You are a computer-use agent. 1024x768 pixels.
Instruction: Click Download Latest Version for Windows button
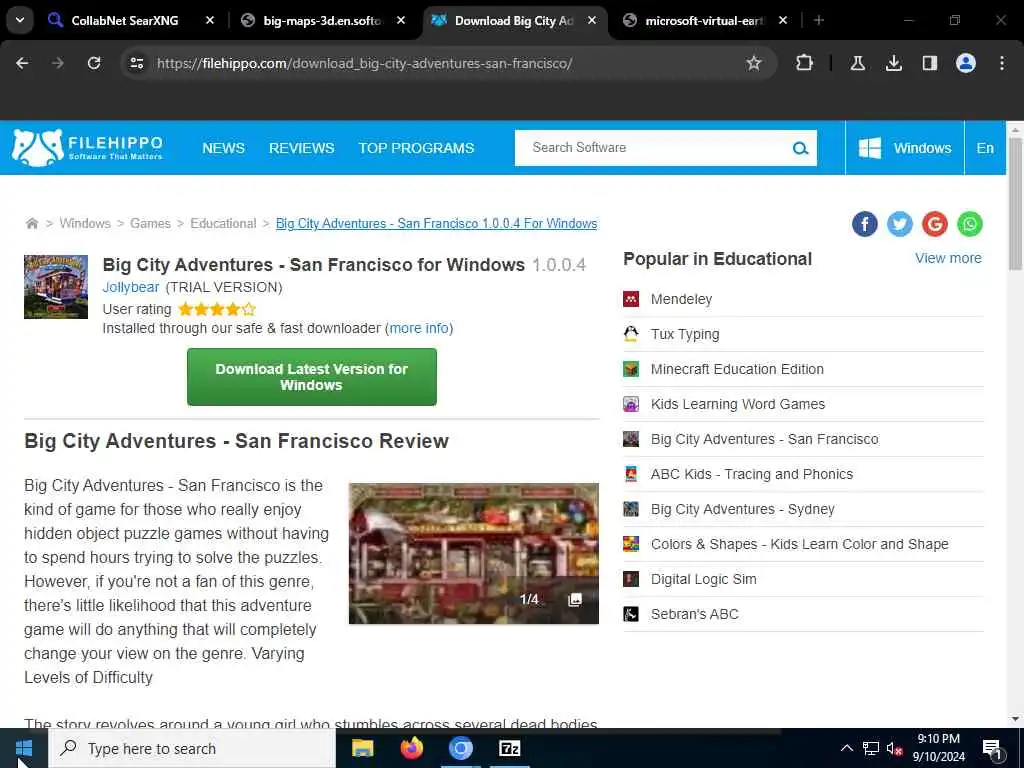pyautogui.click(x=312, y=377)
